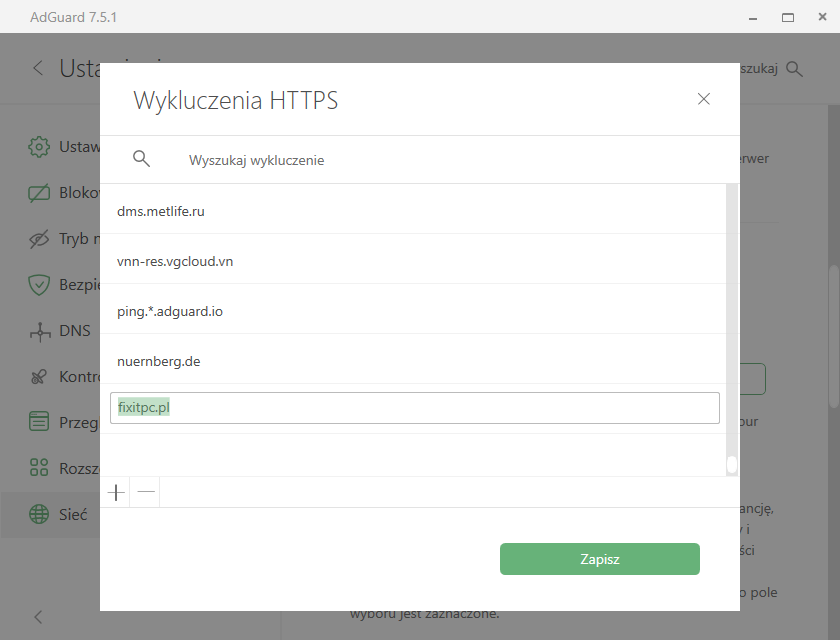The height and width of the screenshot is (640, 840).
Task: Click the minus icon to remove exclusion
Action: 146,492
